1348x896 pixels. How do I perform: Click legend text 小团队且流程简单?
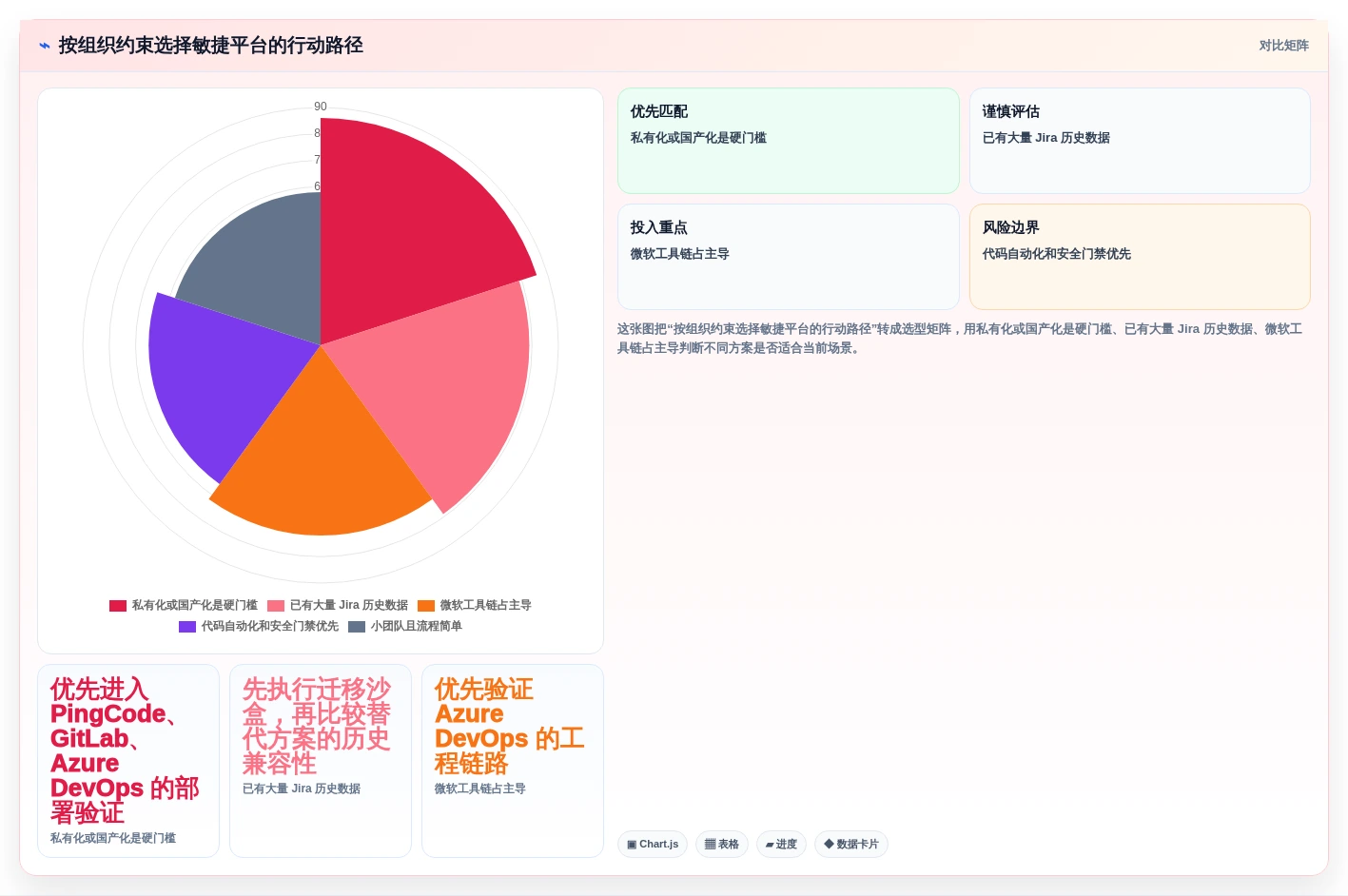click(x=417, y=626)
